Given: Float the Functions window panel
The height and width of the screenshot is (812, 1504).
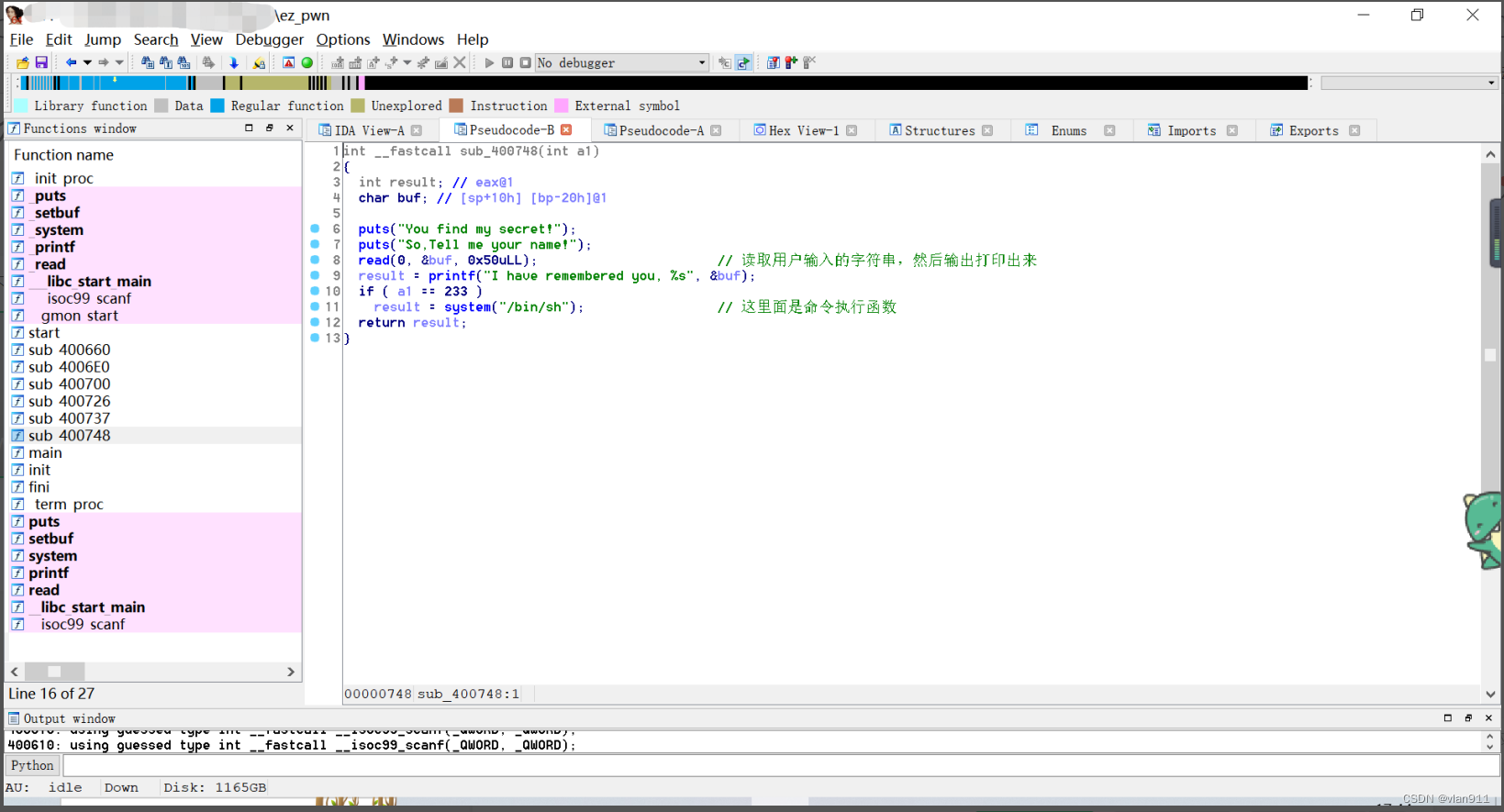Looking at the screenshot, I should pos(270,128).
